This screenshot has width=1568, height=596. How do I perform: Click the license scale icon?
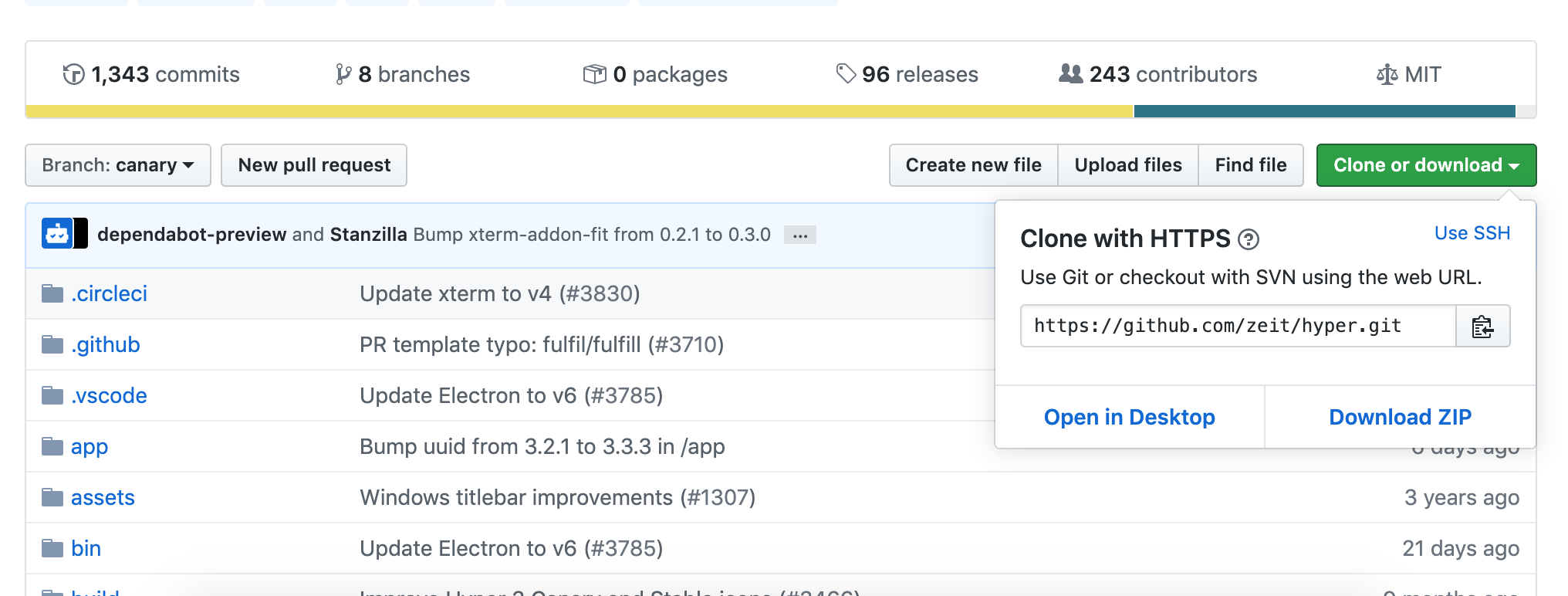1387,74
